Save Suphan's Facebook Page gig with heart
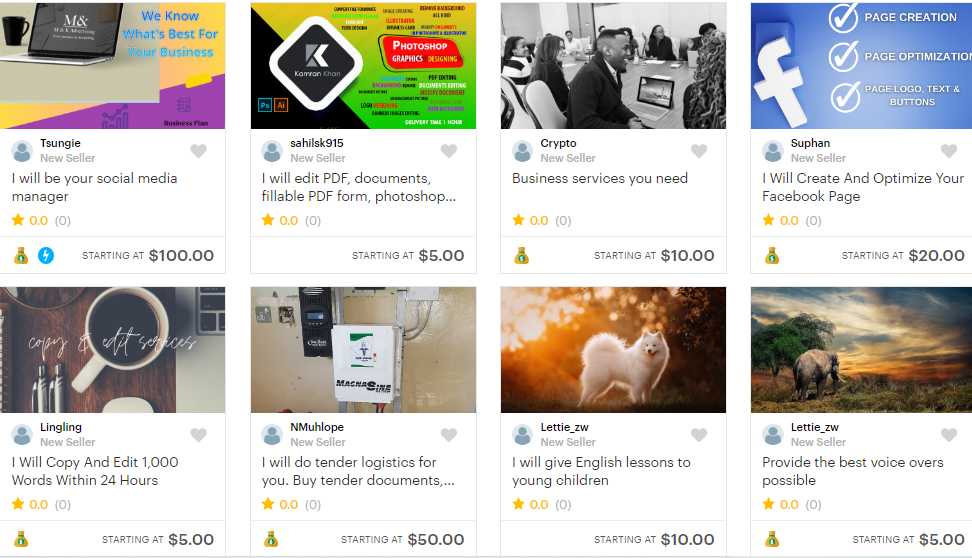 [x=949, y=151]
